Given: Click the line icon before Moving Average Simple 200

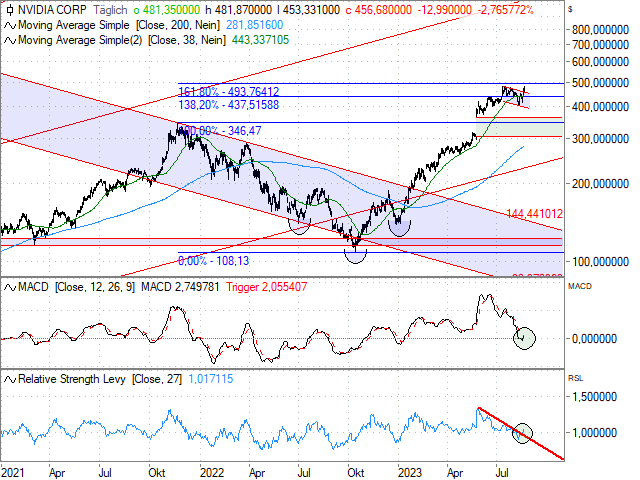Looking at the screenshot, I should coord(10,25).
